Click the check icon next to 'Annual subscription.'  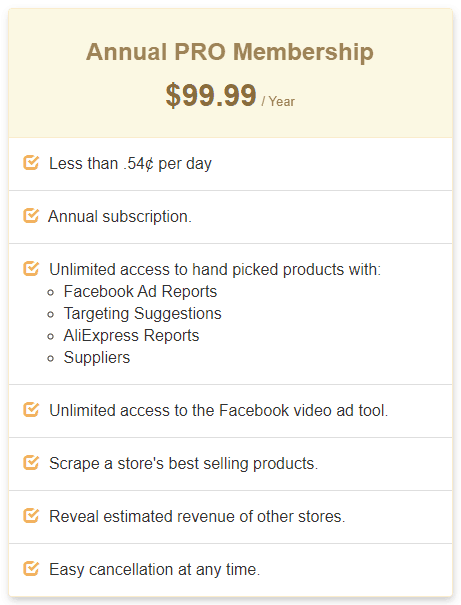(31, 215)
